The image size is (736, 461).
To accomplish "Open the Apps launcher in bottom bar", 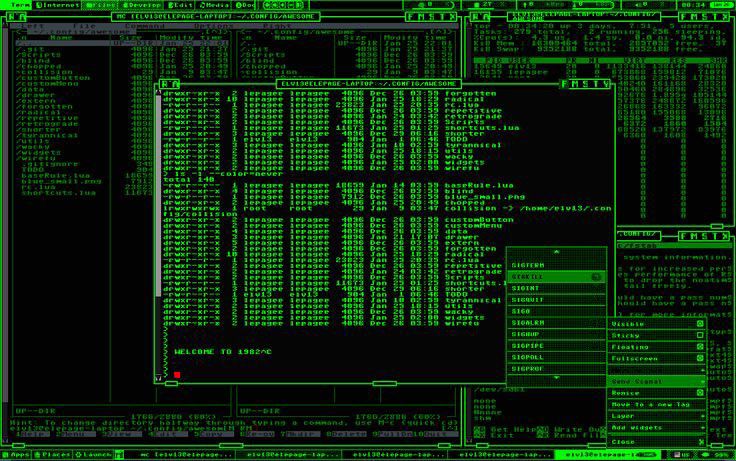I will [16, 455].
